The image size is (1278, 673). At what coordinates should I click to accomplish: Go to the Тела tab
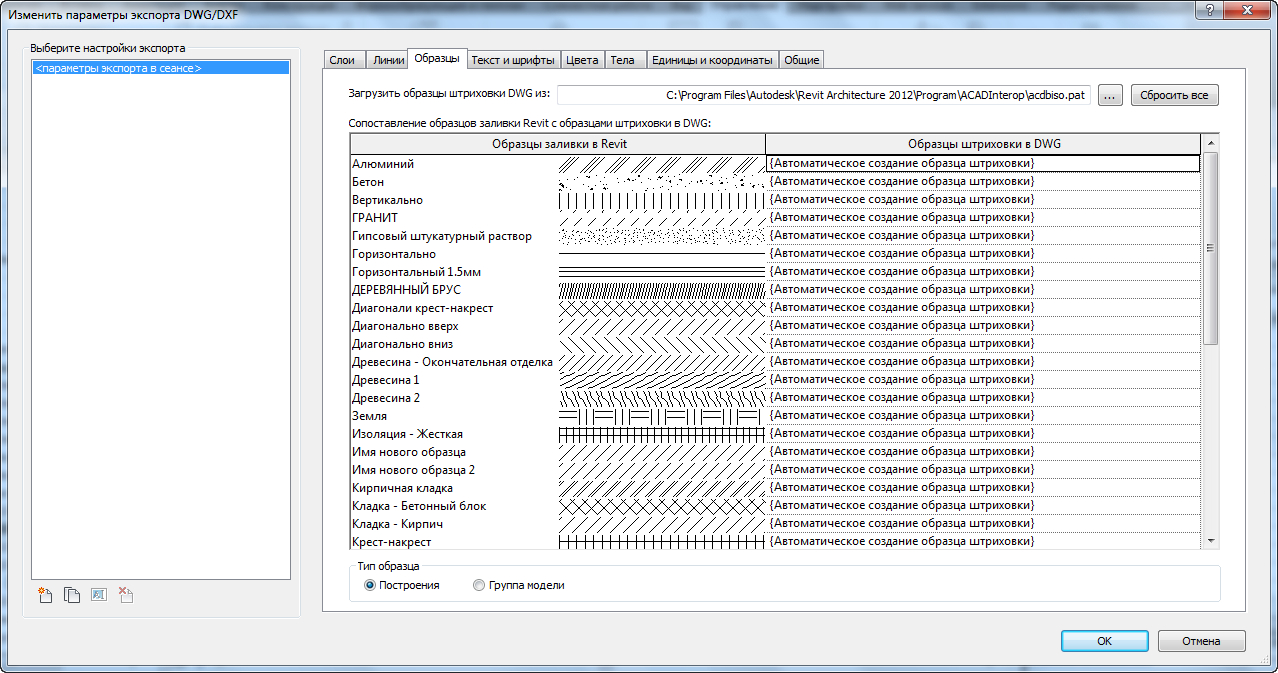tap(622, 60)
